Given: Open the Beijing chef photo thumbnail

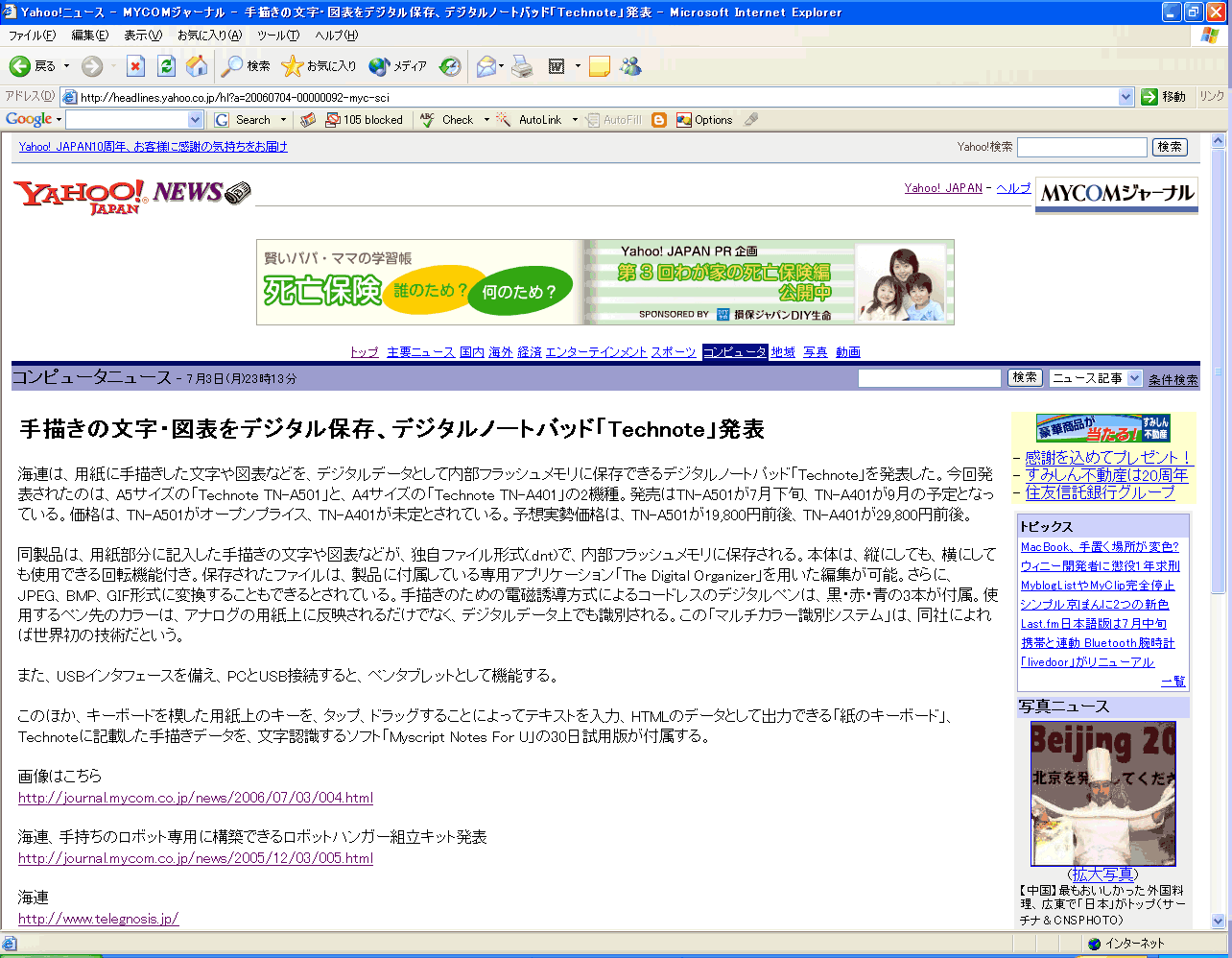Looking at the screenshot, I should point(1102,794).
